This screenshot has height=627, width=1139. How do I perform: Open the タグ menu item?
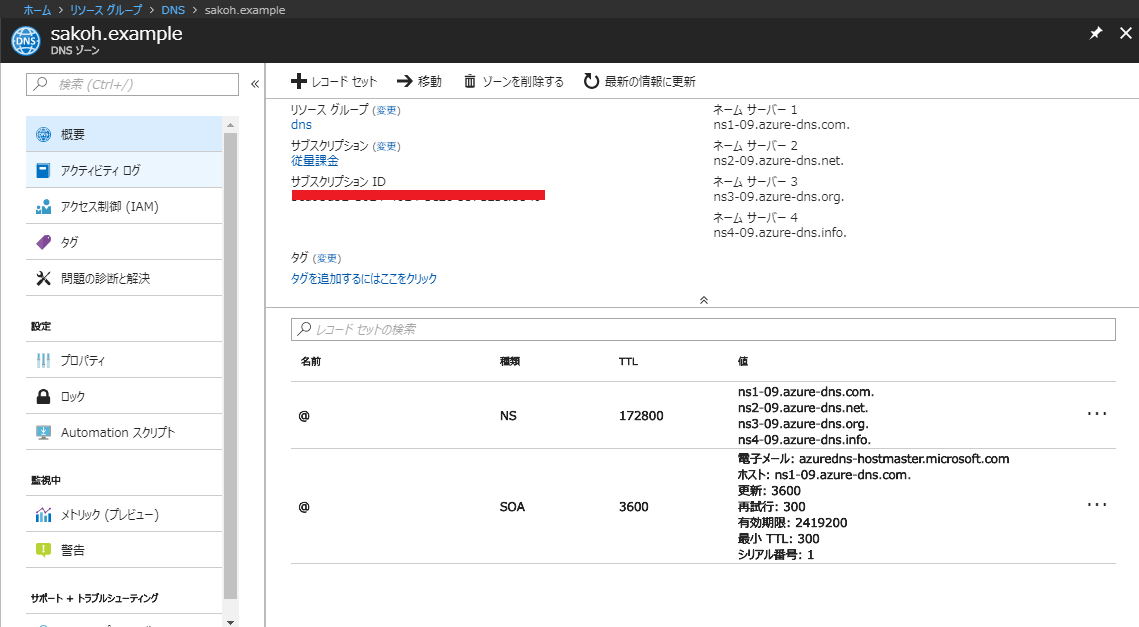click(123, 242)
